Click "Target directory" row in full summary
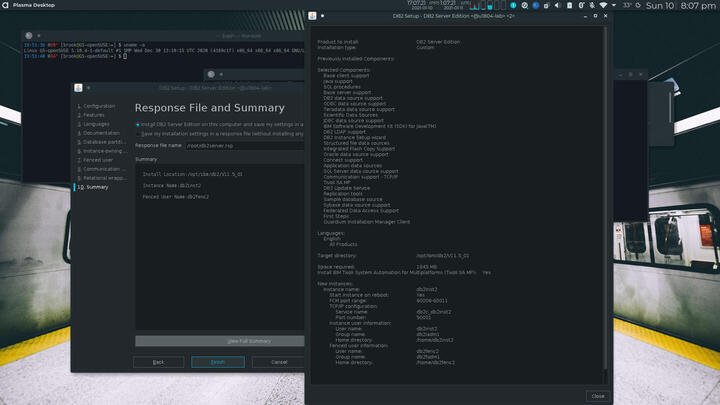Viewport: 720px width, 405px height. click(x=393, y=256)
